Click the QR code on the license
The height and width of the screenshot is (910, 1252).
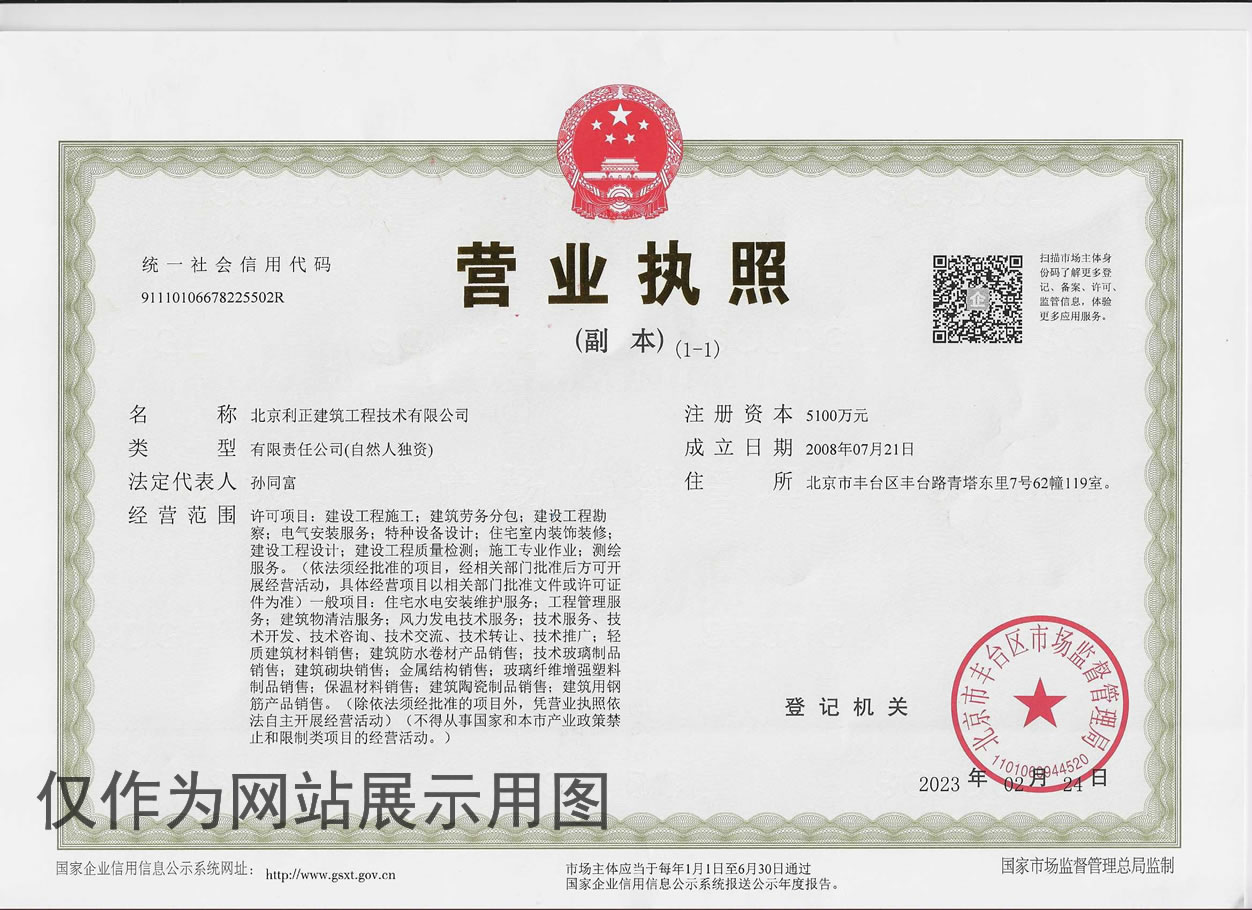coord(977,299)
